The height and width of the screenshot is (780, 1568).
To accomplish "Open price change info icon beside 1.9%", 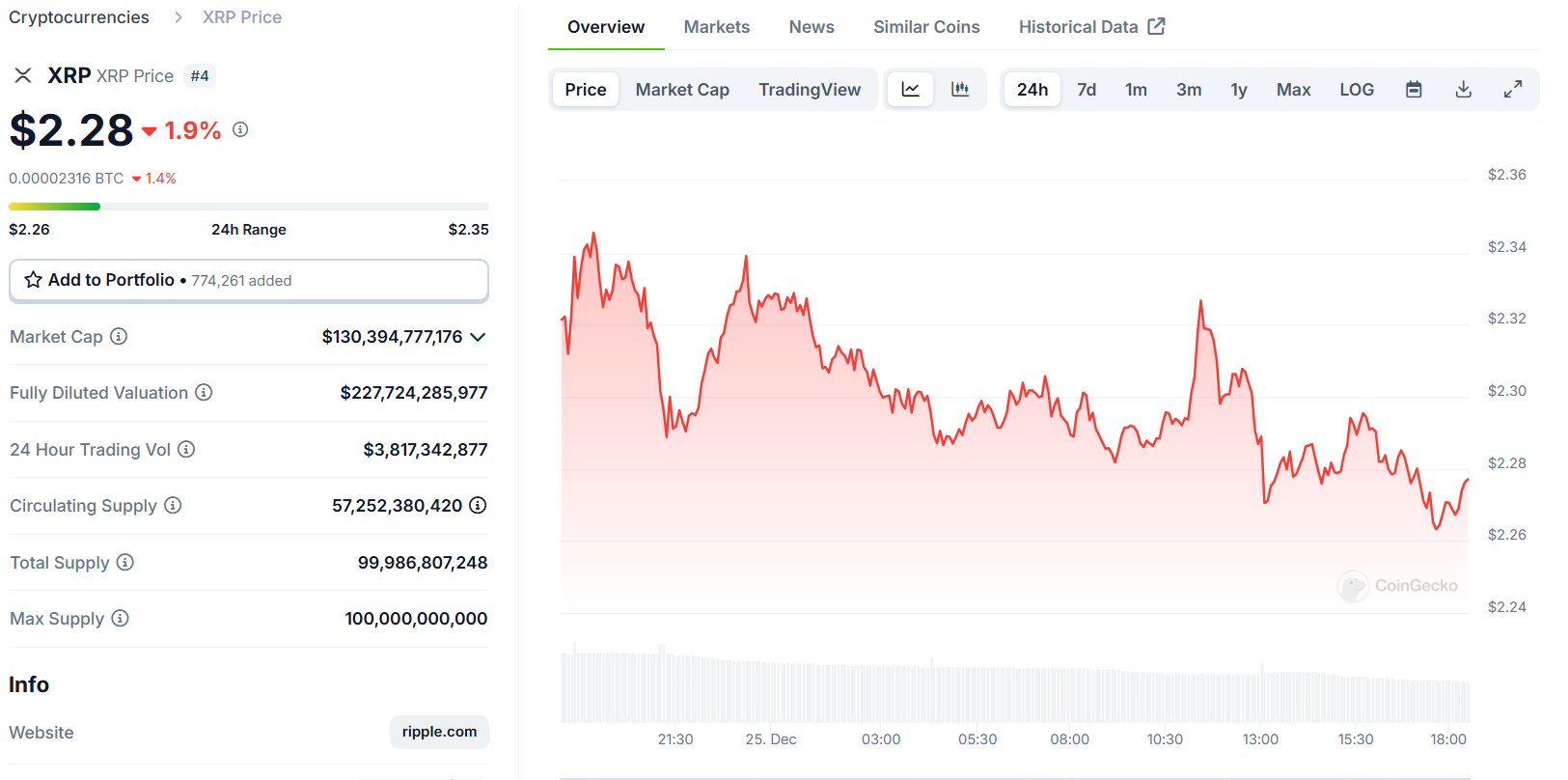I will click(240, 129).
